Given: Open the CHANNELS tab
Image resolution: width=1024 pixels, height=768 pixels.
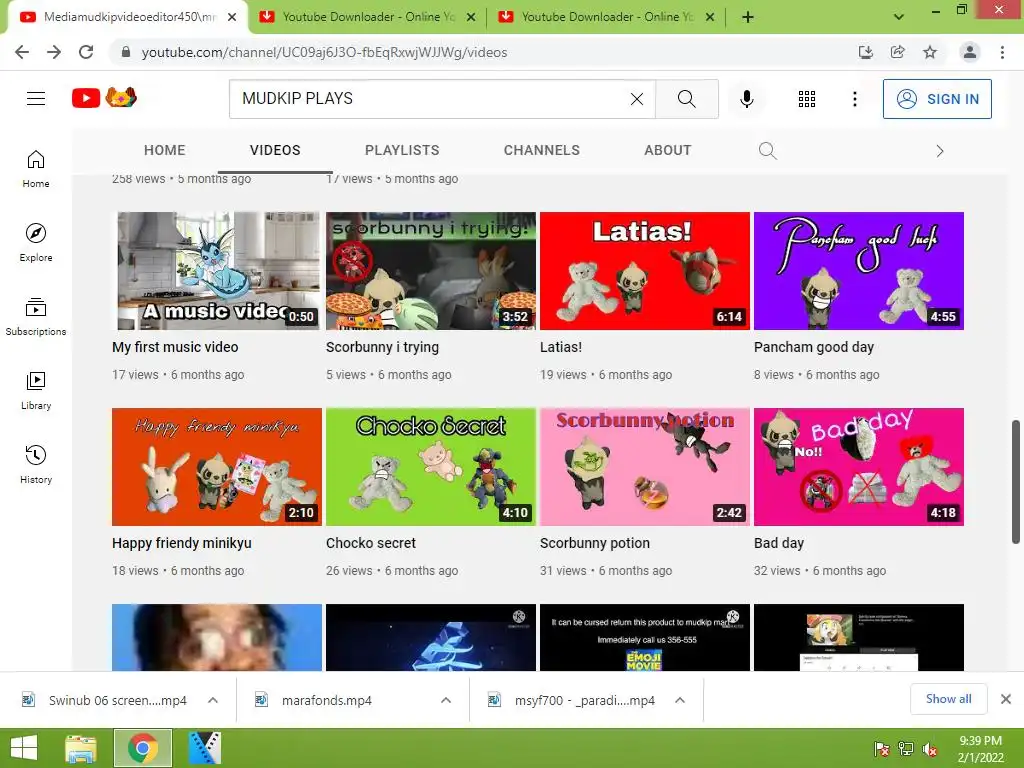Looking at the screenshot, I should (541, 150).
